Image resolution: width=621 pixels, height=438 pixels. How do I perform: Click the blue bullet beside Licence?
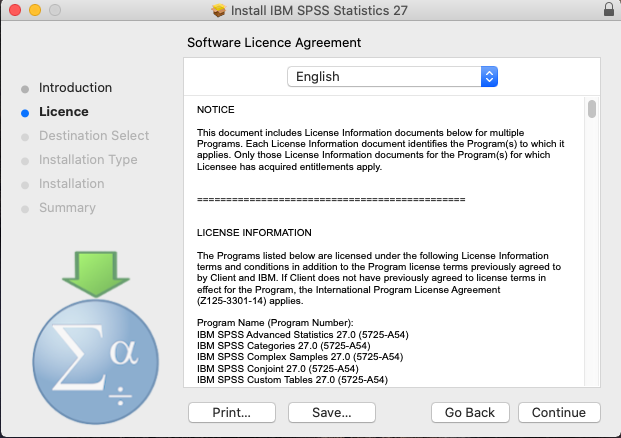25,113
